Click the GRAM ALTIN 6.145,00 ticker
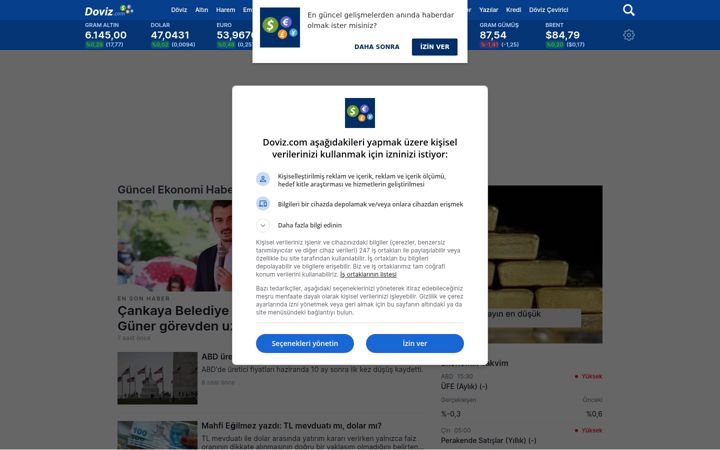 [x=106, y=35]
